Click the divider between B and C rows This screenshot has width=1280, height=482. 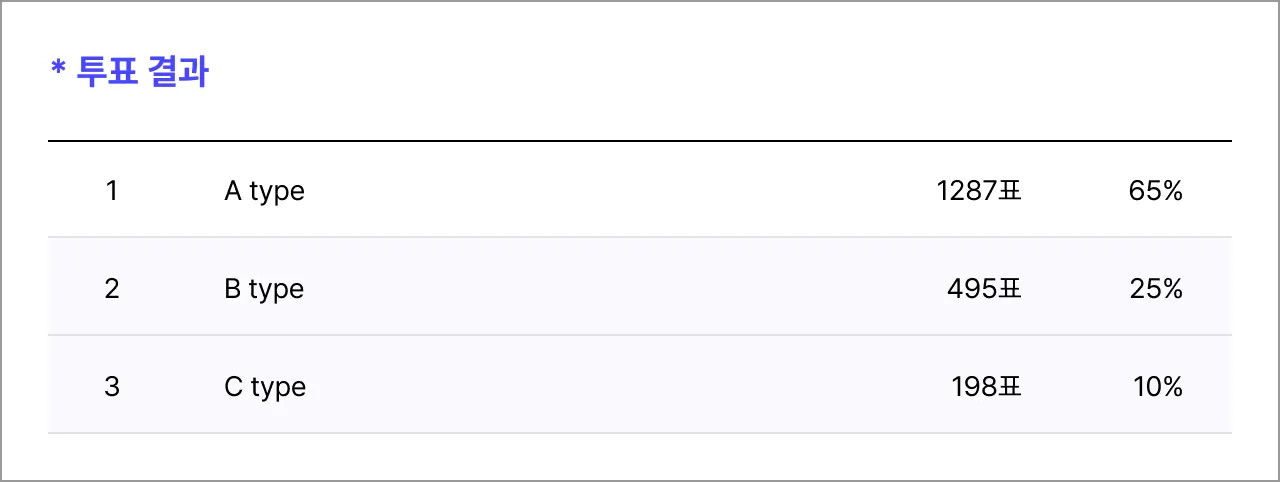tap(640, 335)
